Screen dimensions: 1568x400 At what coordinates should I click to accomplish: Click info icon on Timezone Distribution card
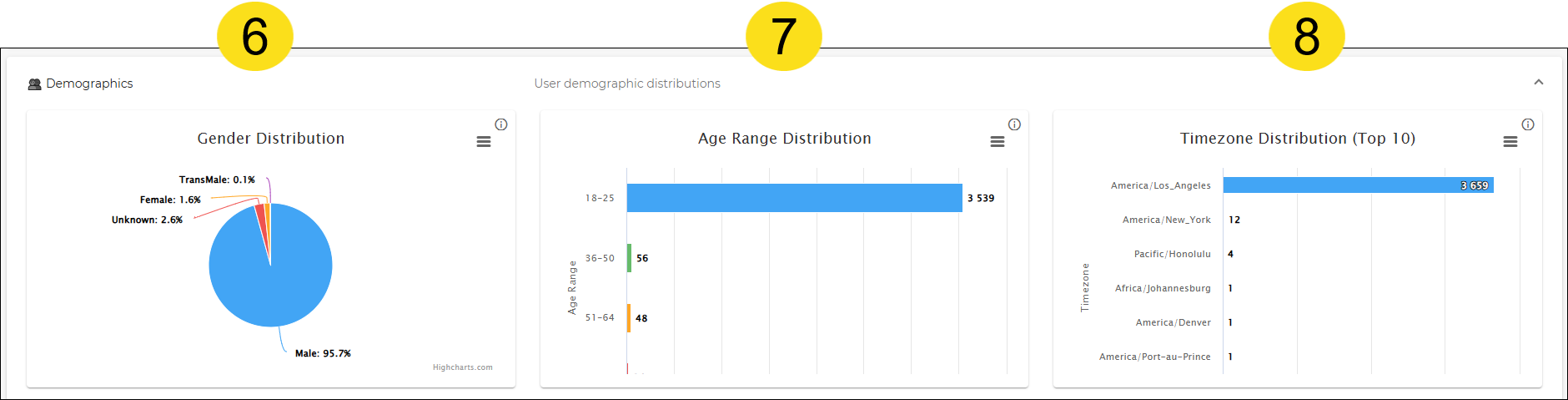[x=1528, y=124]
